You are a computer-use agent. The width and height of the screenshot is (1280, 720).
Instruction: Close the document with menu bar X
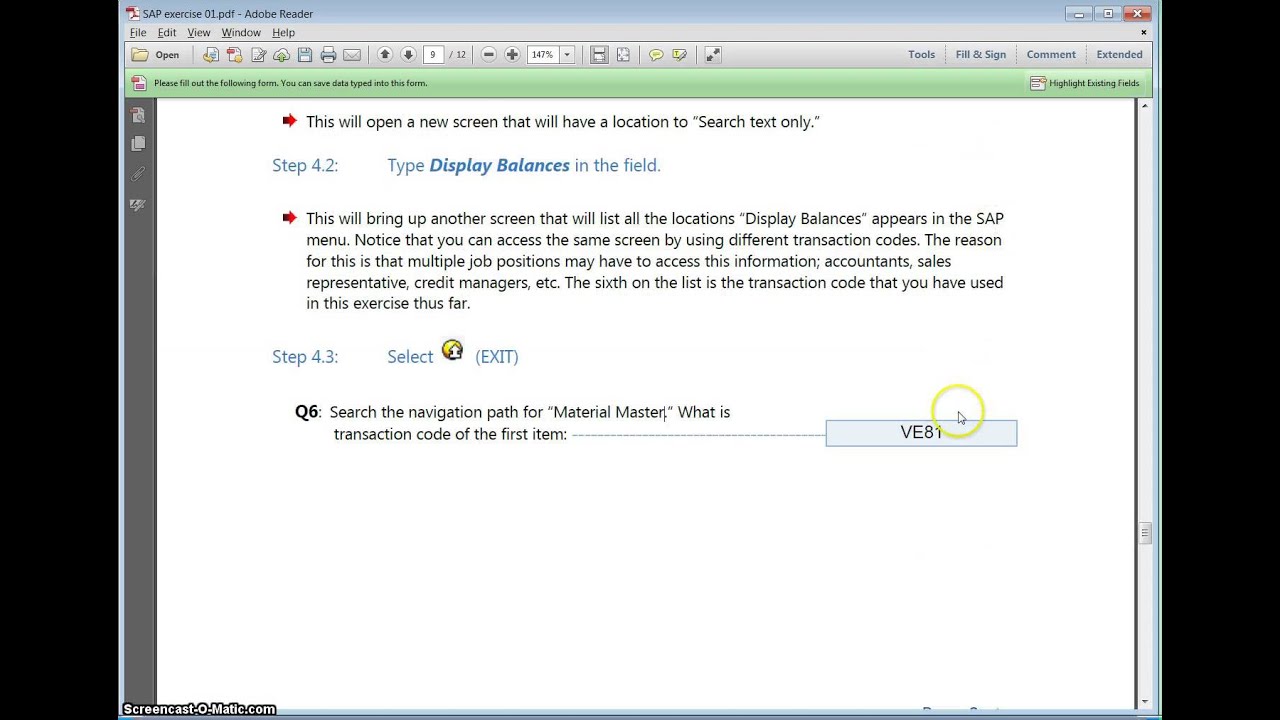click(1144, 33)
